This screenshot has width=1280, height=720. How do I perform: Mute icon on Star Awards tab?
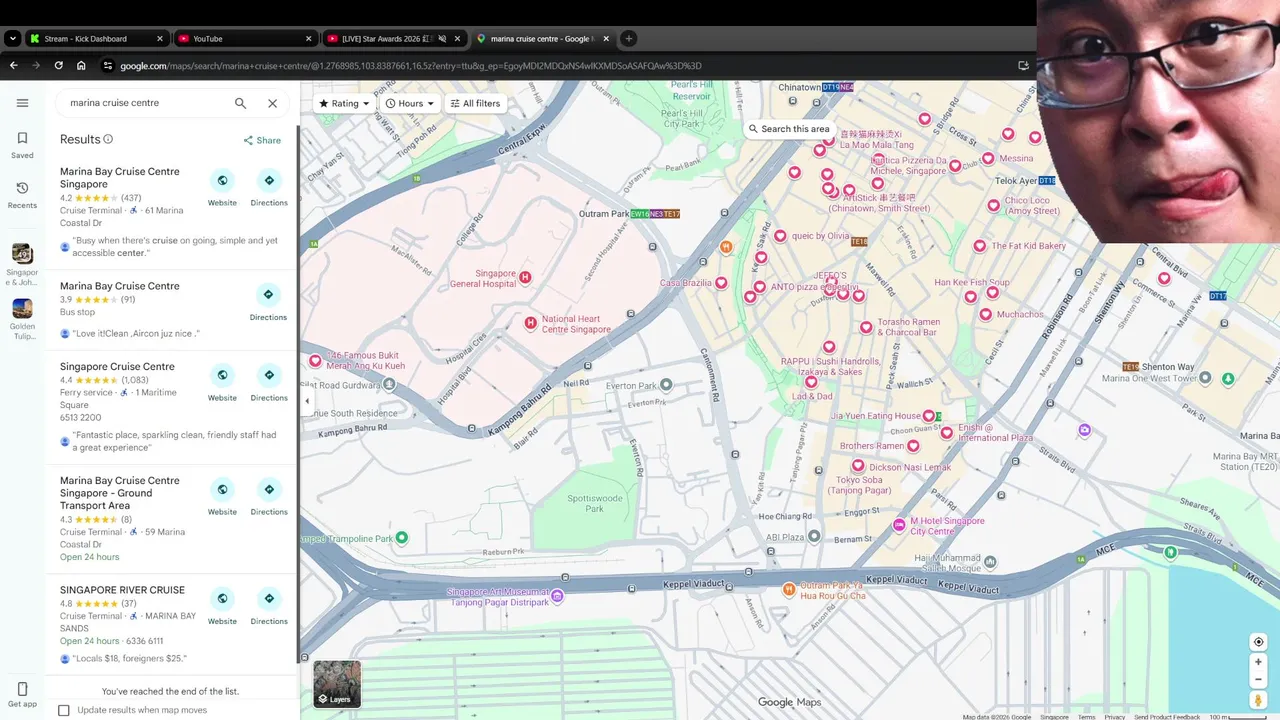[442, 39]
